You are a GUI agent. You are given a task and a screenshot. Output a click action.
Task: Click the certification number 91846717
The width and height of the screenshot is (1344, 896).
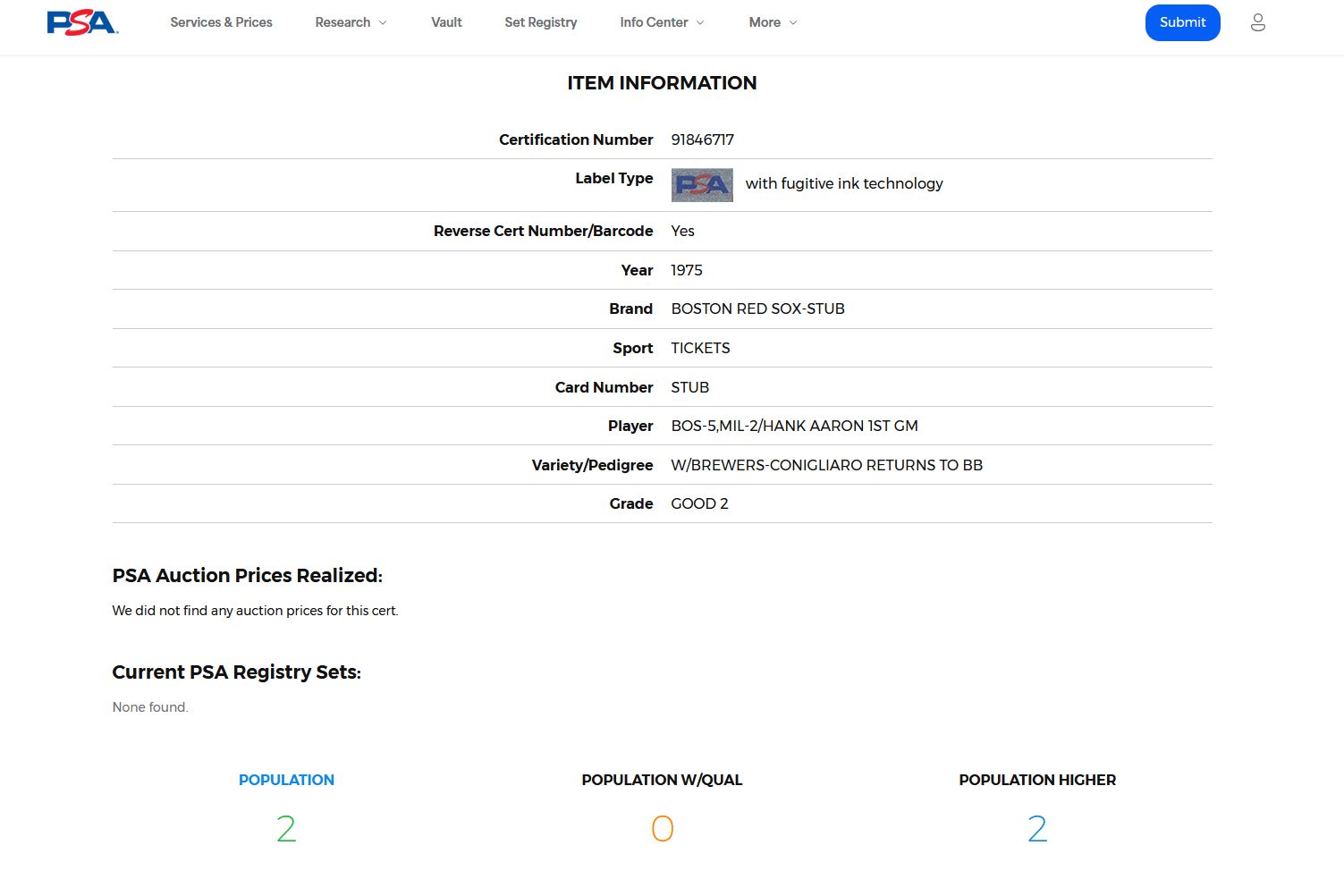coord(702,139)
